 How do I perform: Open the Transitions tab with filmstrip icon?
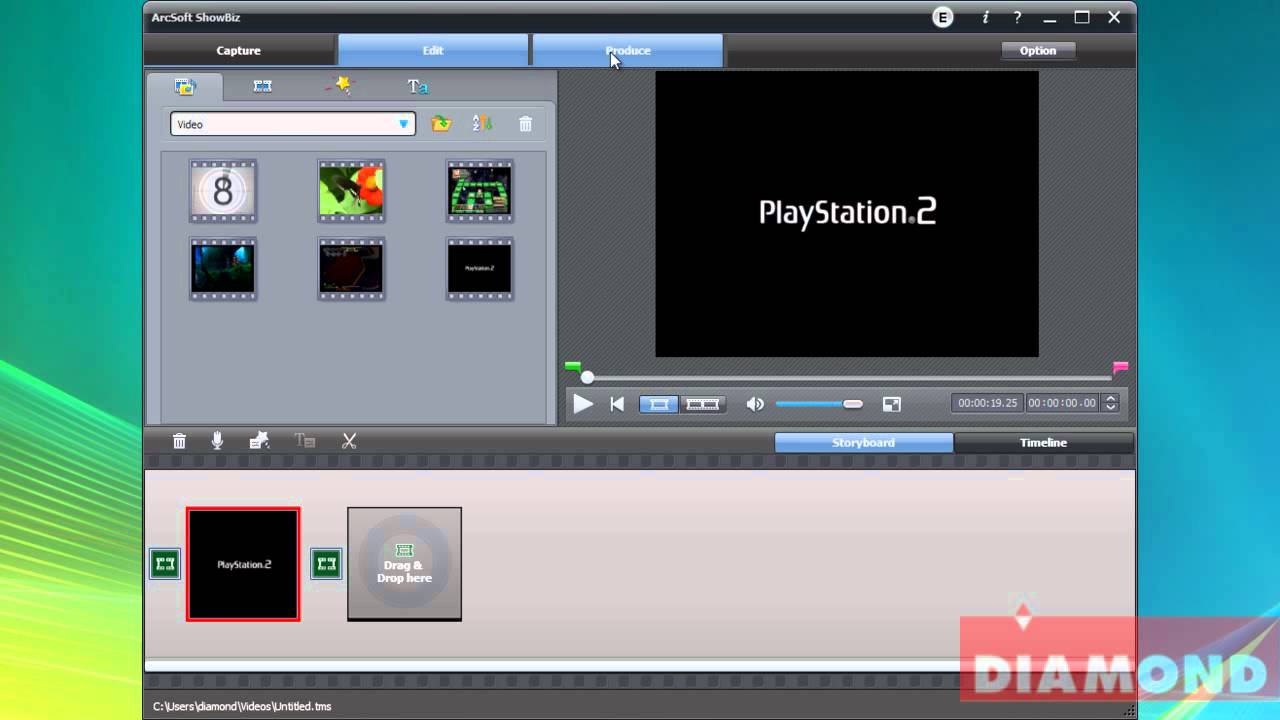click(262, 86)
